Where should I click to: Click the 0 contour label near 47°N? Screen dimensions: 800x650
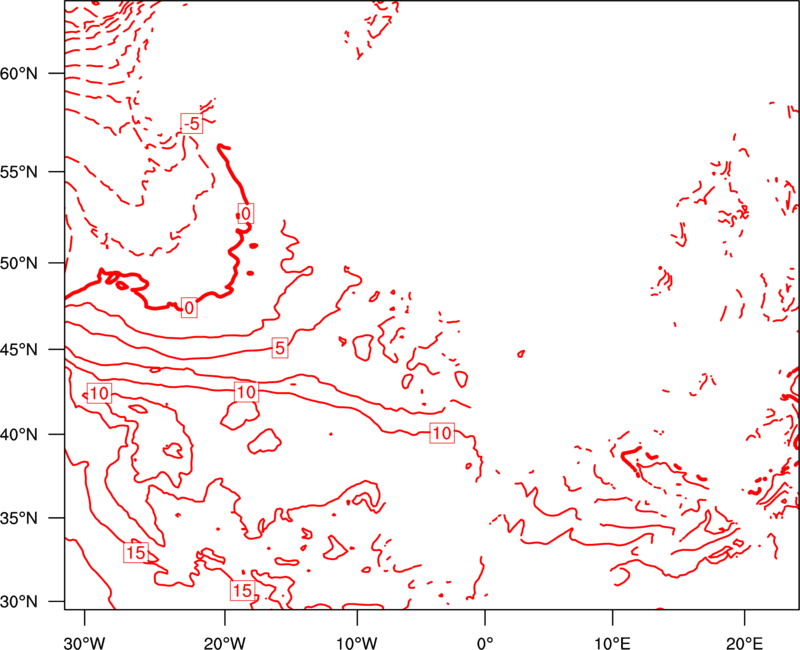pyautogui.click(x=189, y=308)
